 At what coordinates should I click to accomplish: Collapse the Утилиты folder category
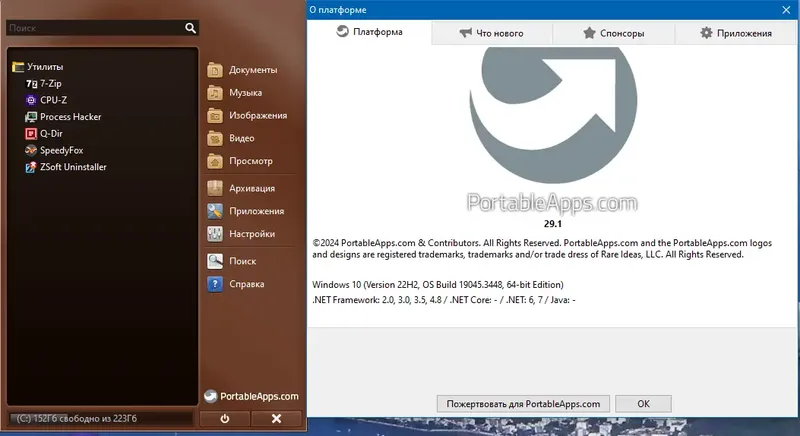(38, 67)
